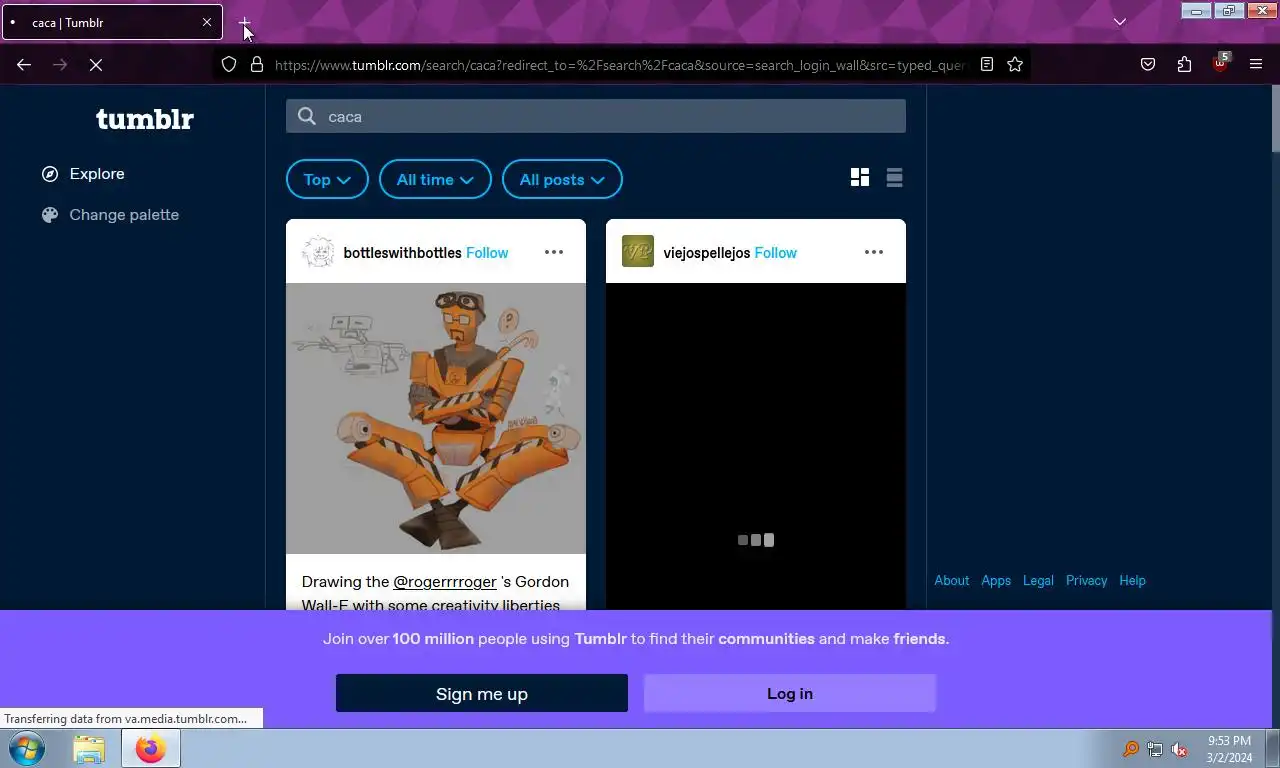Toggle reader view icon

987,64
